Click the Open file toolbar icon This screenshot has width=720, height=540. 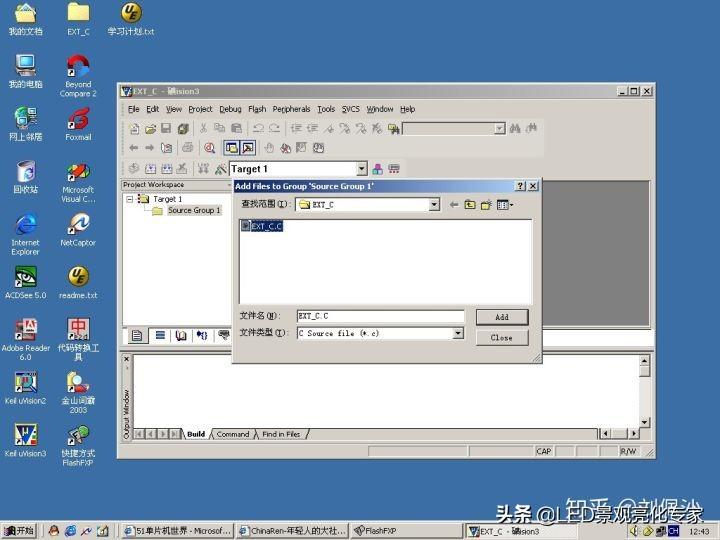click(151, 129)
